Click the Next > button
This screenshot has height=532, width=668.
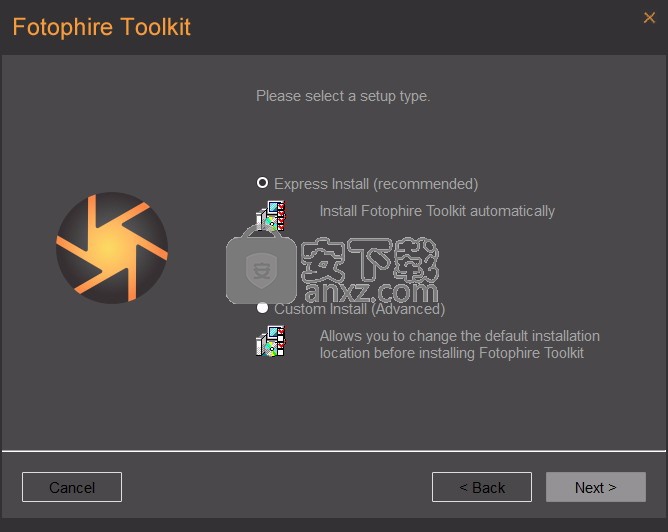pyautogui.click(x=596, y=487)
